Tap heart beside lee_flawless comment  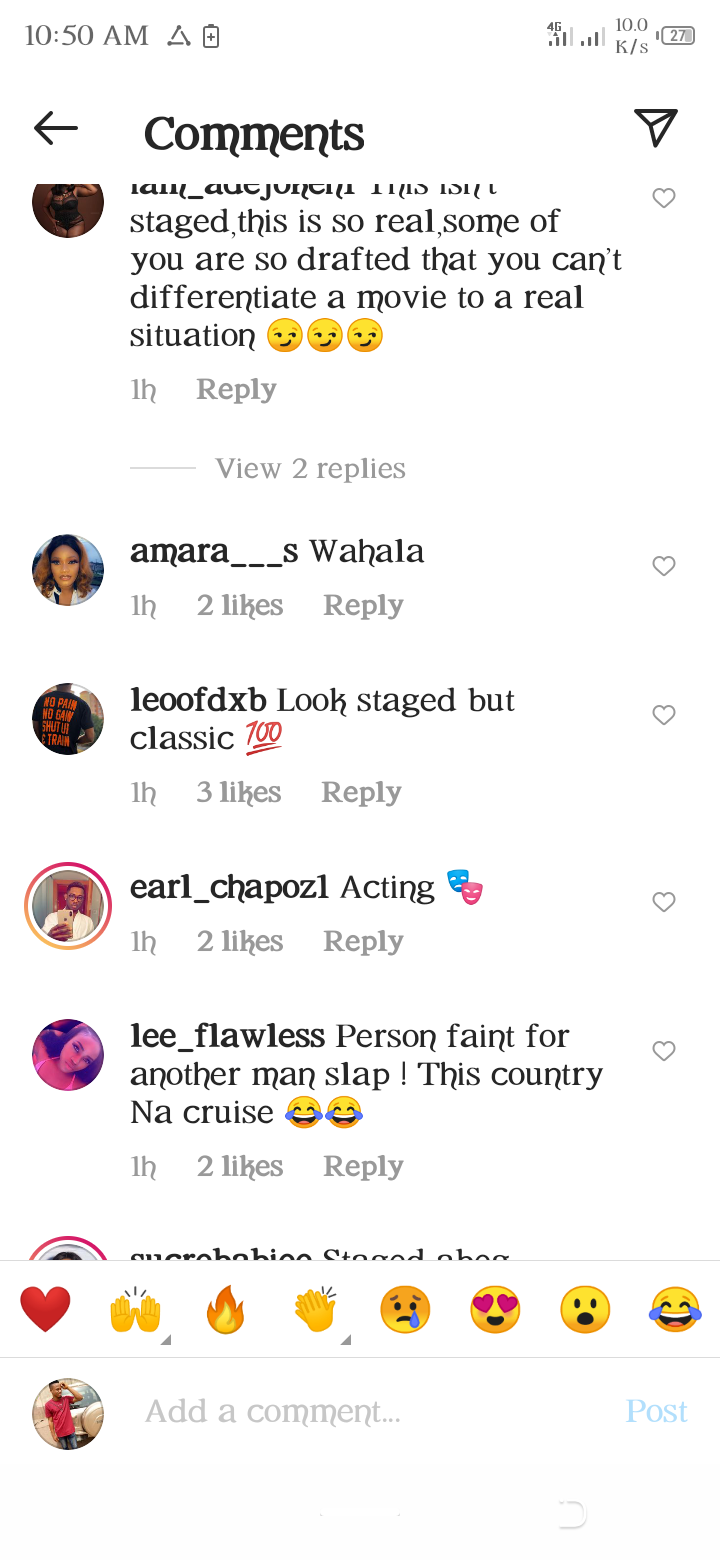[664, 1051]
